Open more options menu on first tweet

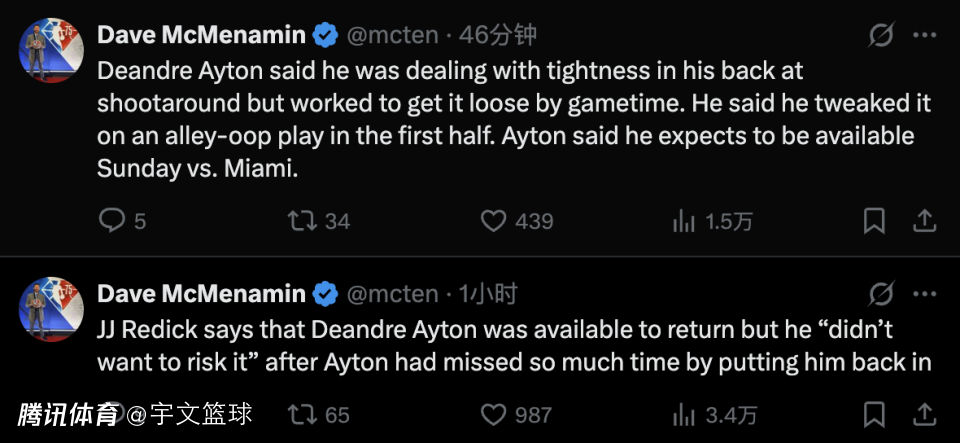click(925, 36)
